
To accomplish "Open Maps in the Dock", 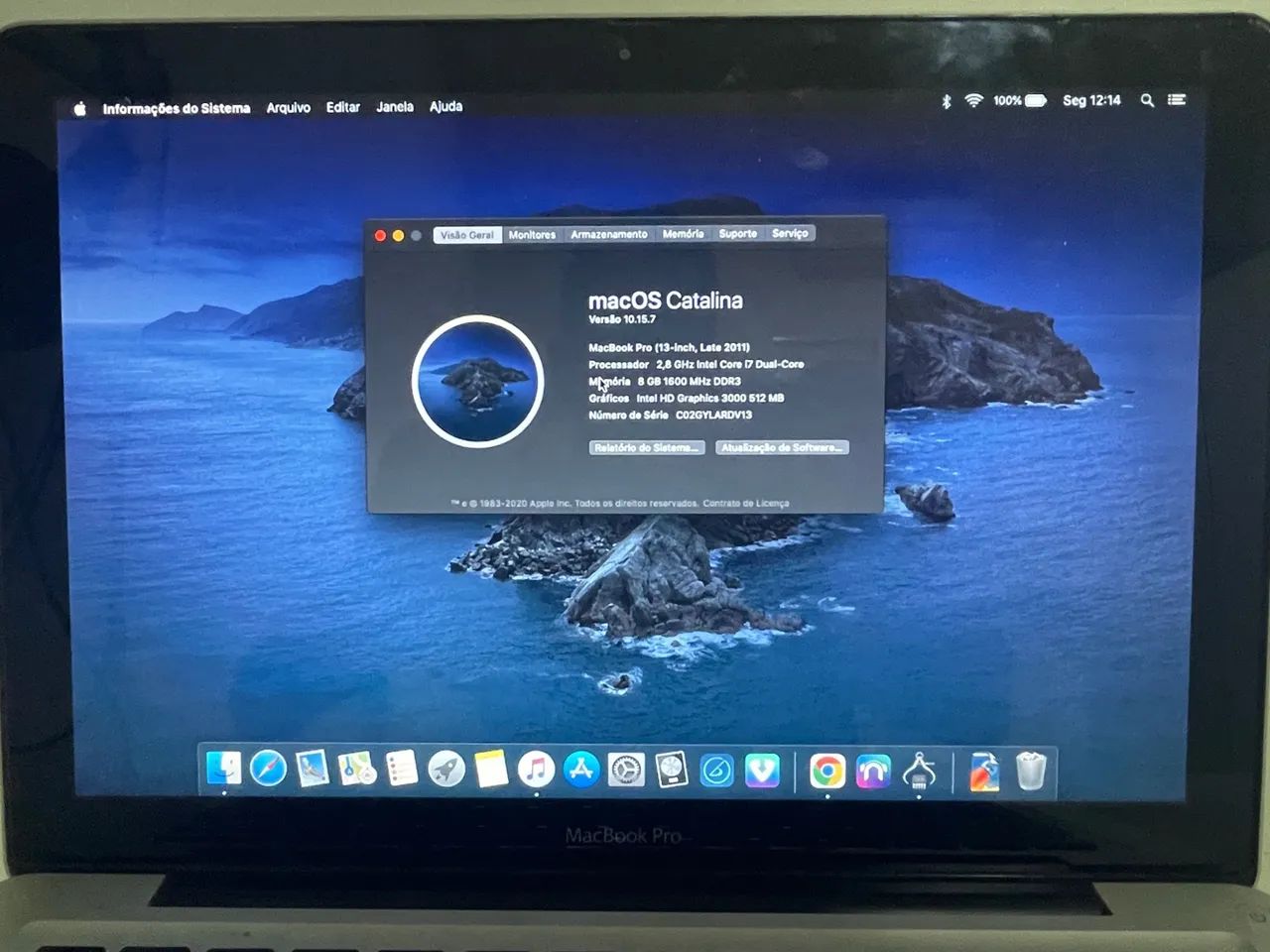I will (356, 769).
